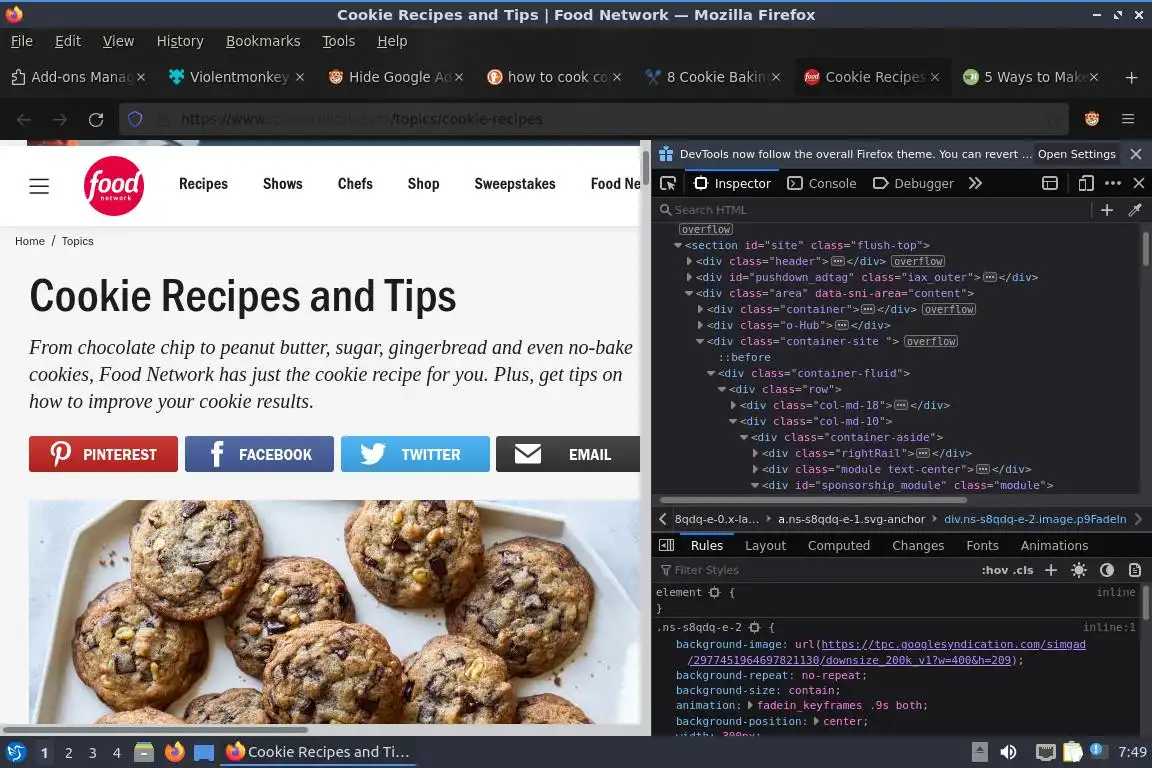
Task: Open the Food Network hamburger menu
Action: click(x=39, y=186)
